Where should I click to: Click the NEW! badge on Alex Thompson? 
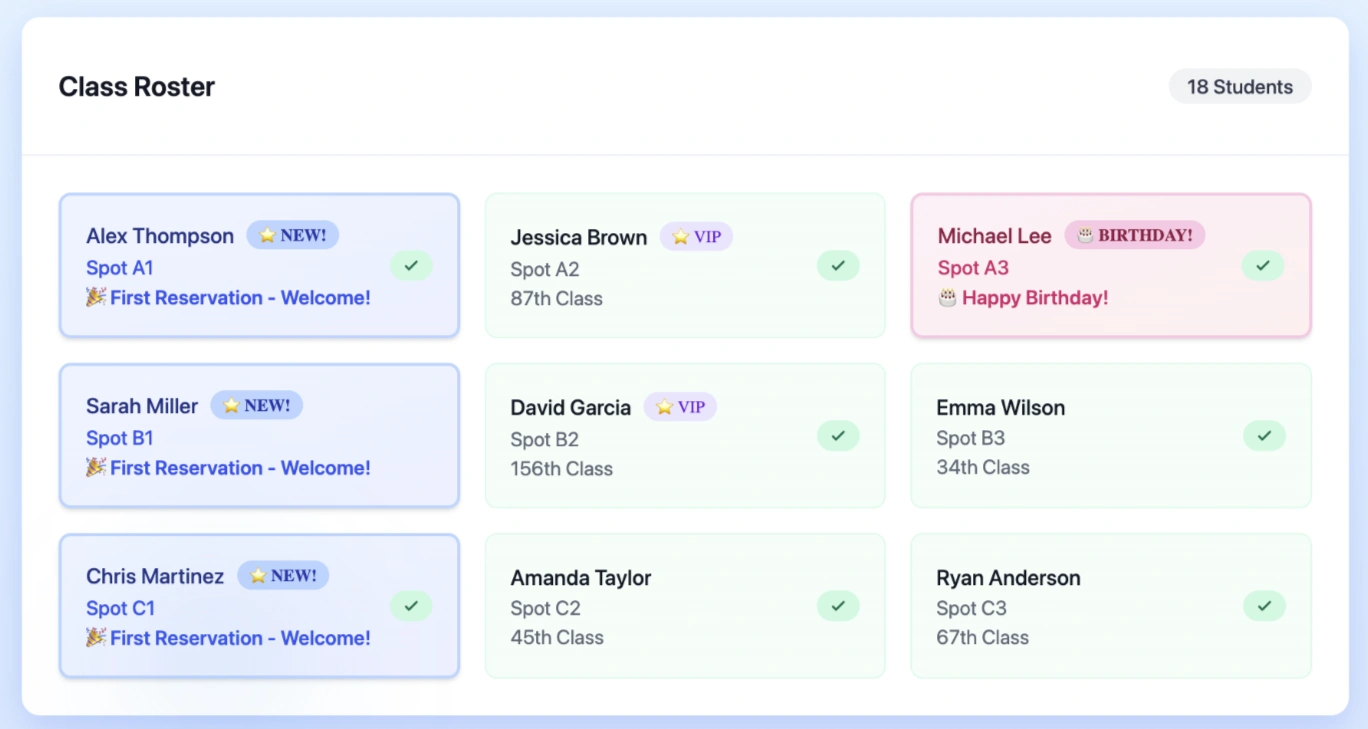tap(292, 234)
